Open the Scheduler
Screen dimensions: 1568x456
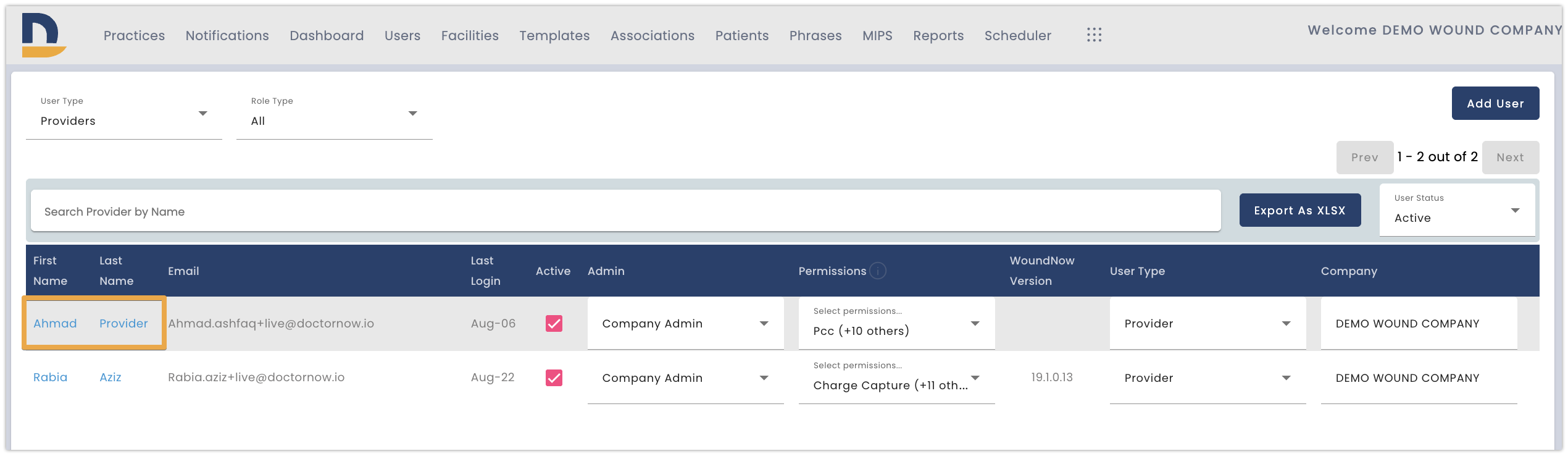pos(1018,36)
